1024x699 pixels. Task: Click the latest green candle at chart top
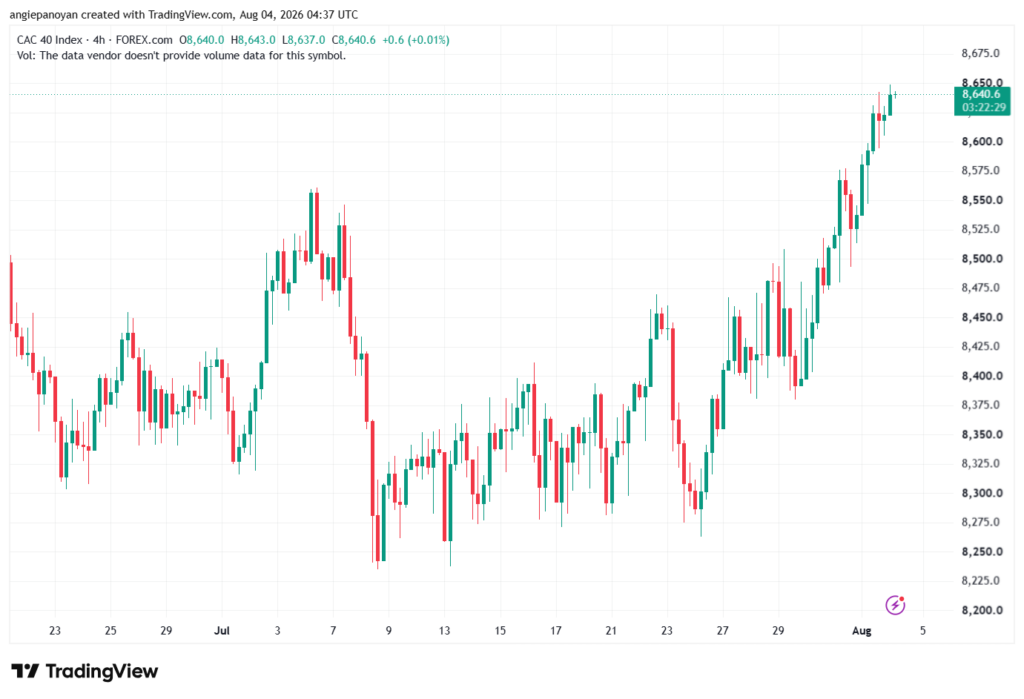(895, 95)
